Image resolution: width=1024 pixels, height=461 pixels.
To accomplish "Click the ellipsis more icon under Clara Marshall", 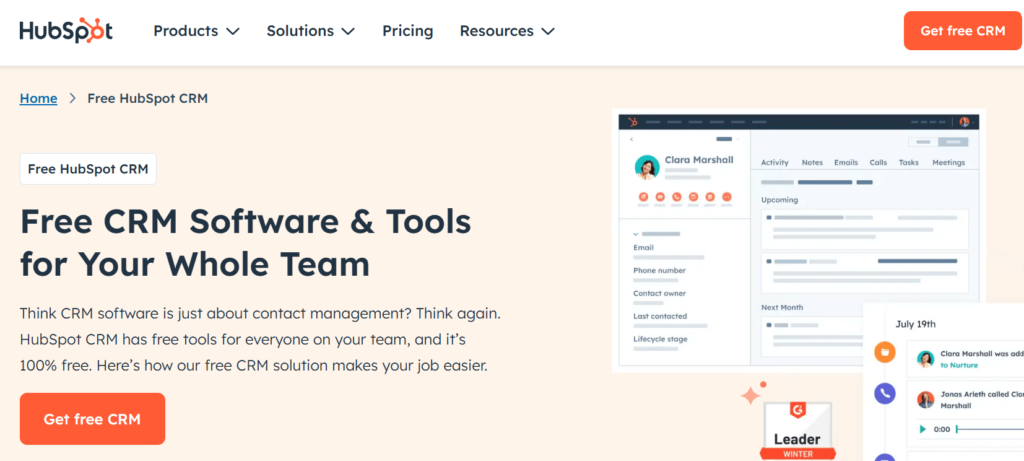I will [x=727, y=196].
